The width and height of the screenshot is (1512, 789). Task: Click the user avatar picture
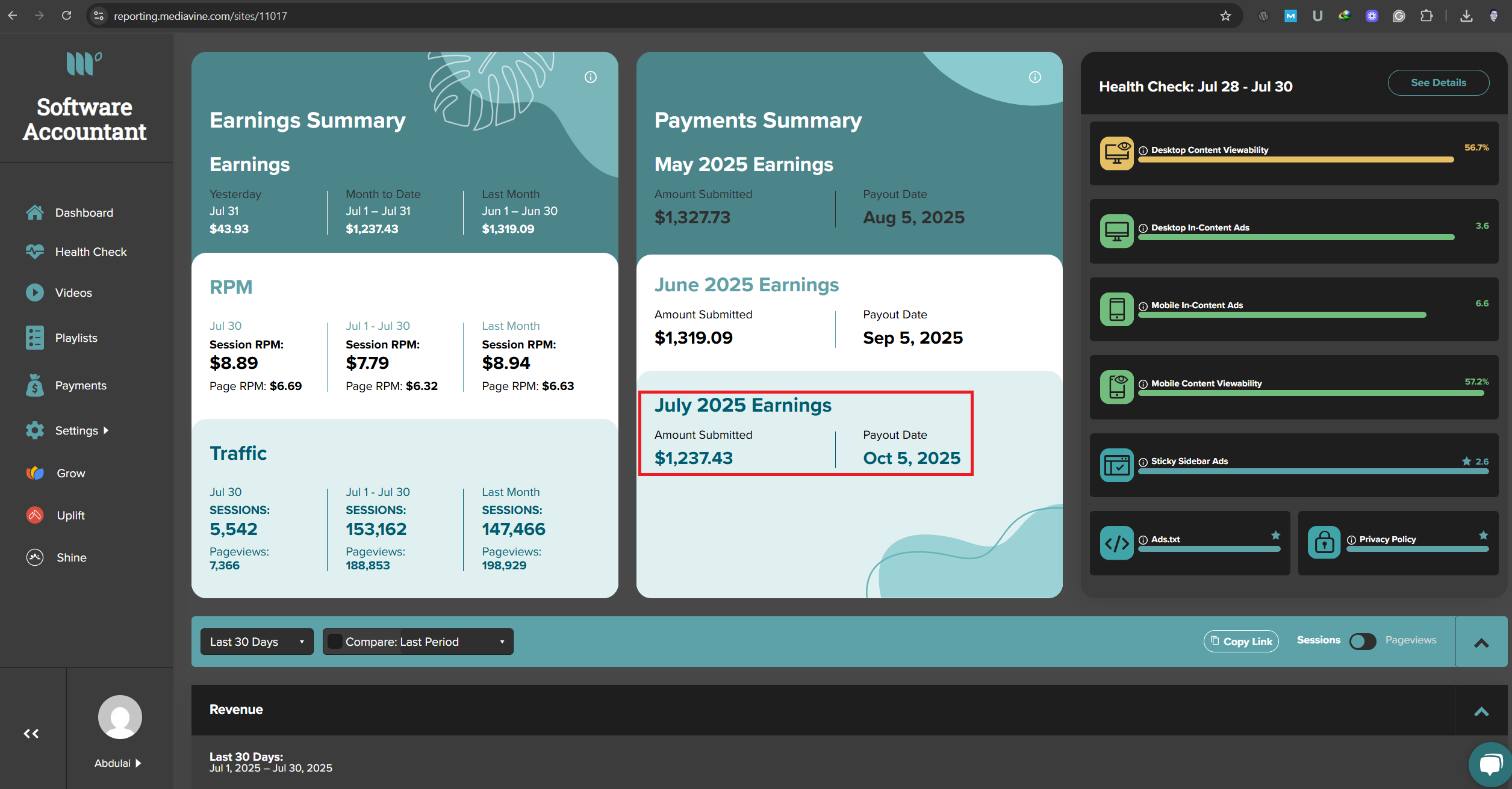[120, 717]
